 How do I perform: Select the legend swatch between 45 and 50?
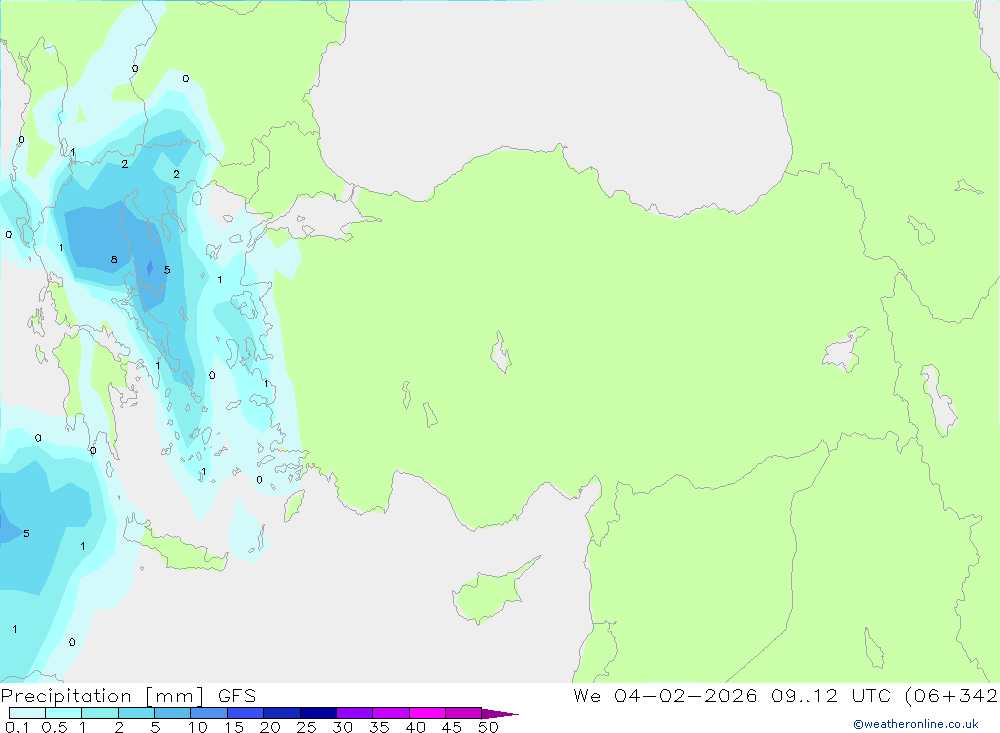463,713
